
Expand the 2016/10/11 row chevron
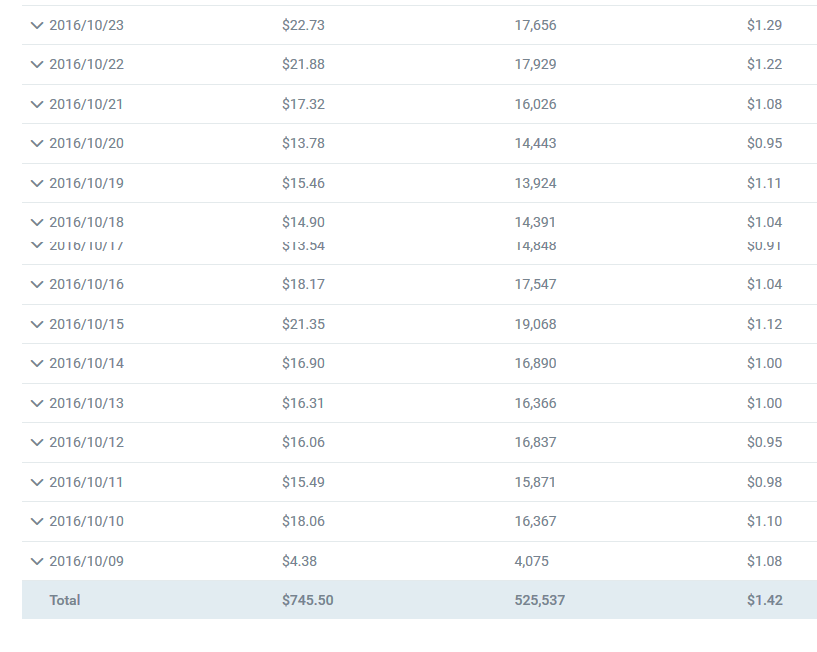pyautogui.click(x=37, y=482)
